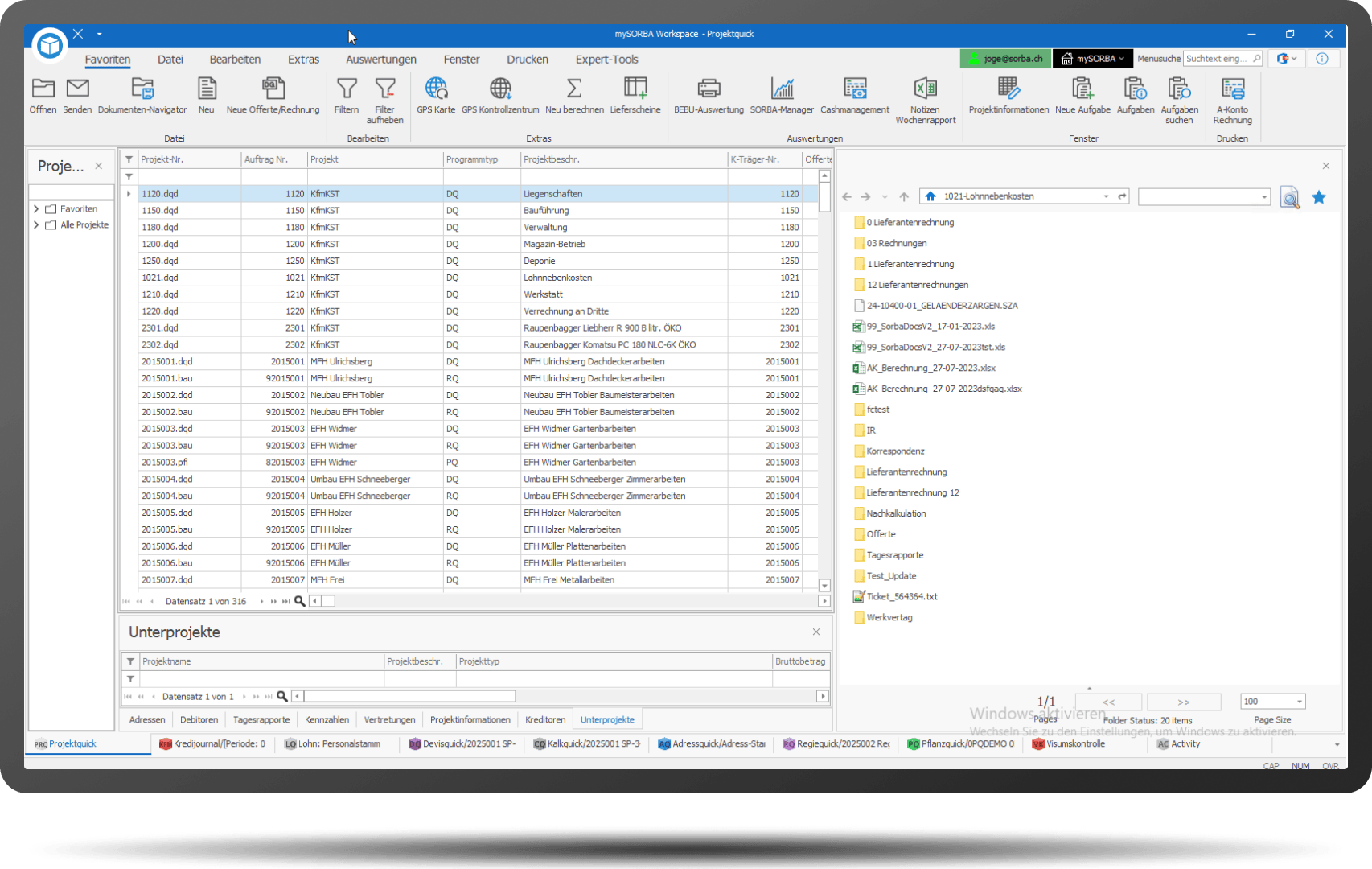Open the page size 100 dropdown
Screen dimensions: 1372x869
[x=1299, y=702]
